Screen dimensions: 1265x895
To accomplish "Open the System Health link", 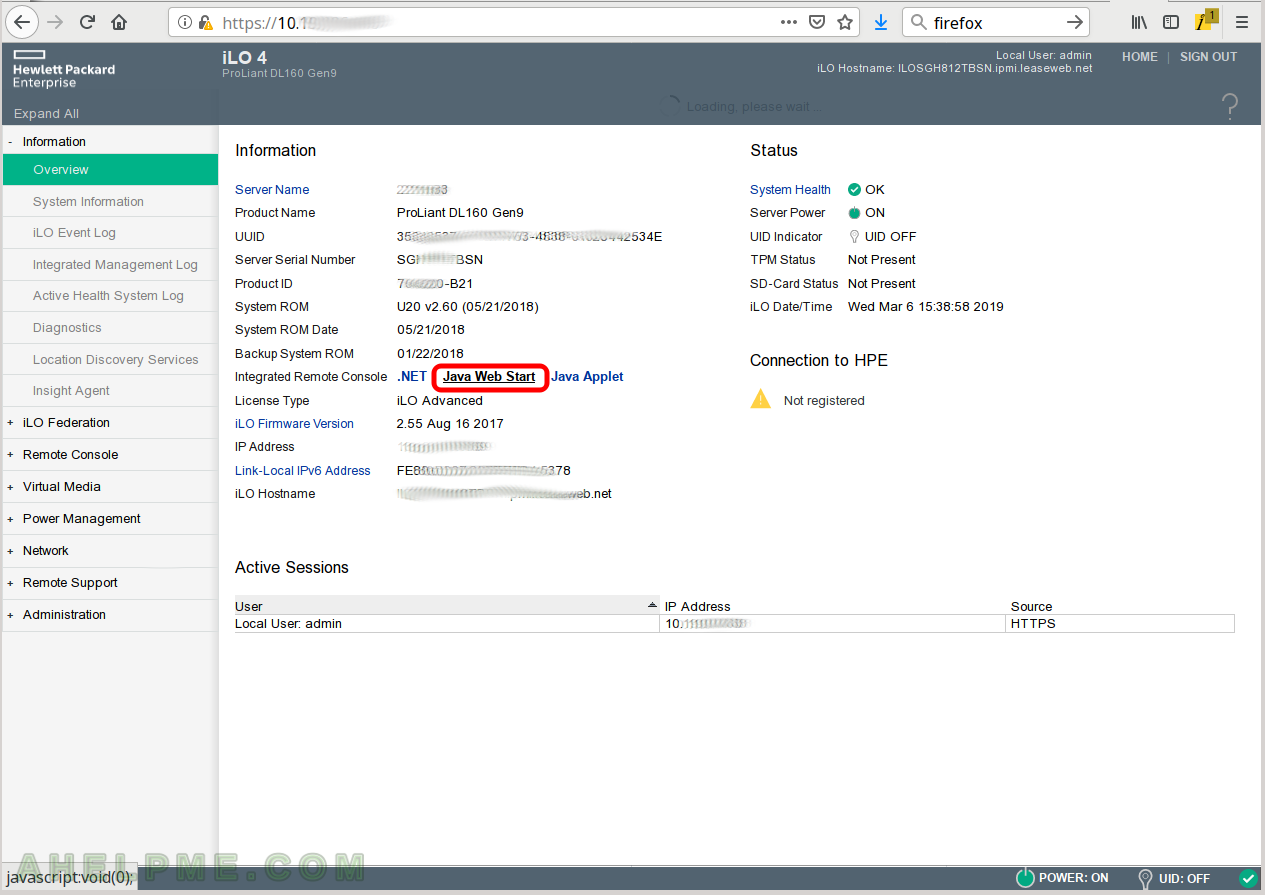I will [x=790, y=190].
